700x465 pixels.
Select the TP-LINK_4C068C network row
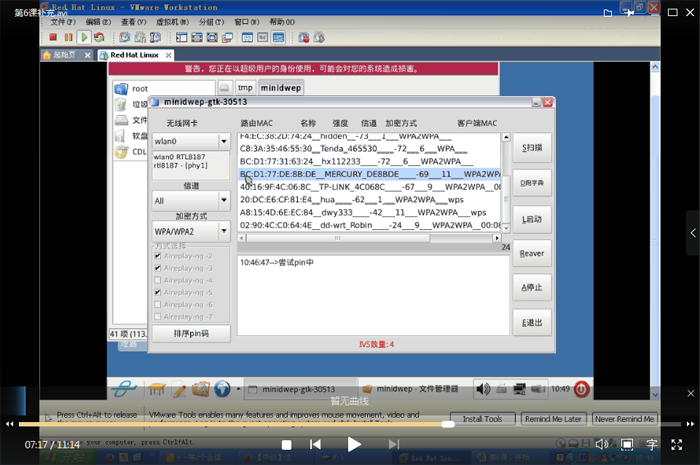[369, 187]
